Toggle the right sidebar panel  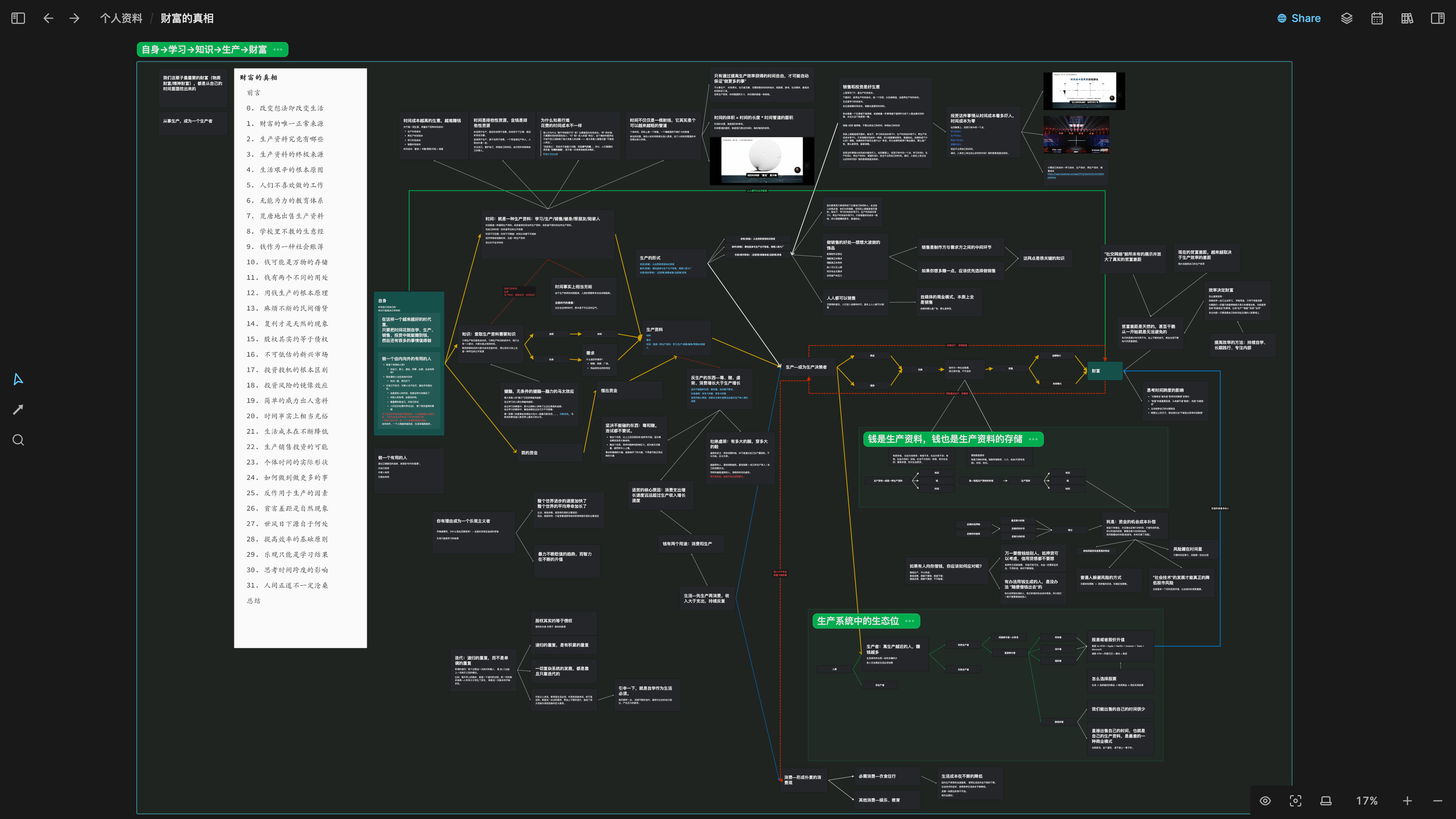[x=1437, y=18]
